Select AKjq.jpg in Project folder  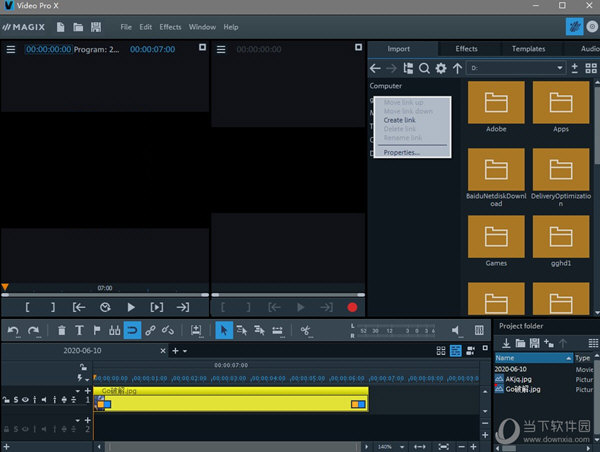tap(518, 379)
